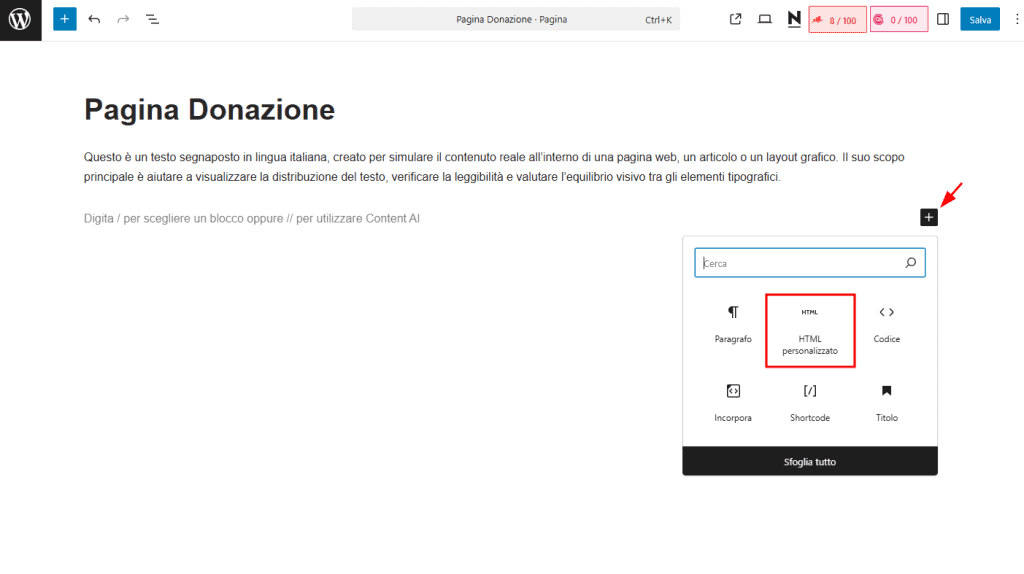Open the device preview options
Image resolution: width=1024 pixels, height=574 pixels.
point(765,20)
